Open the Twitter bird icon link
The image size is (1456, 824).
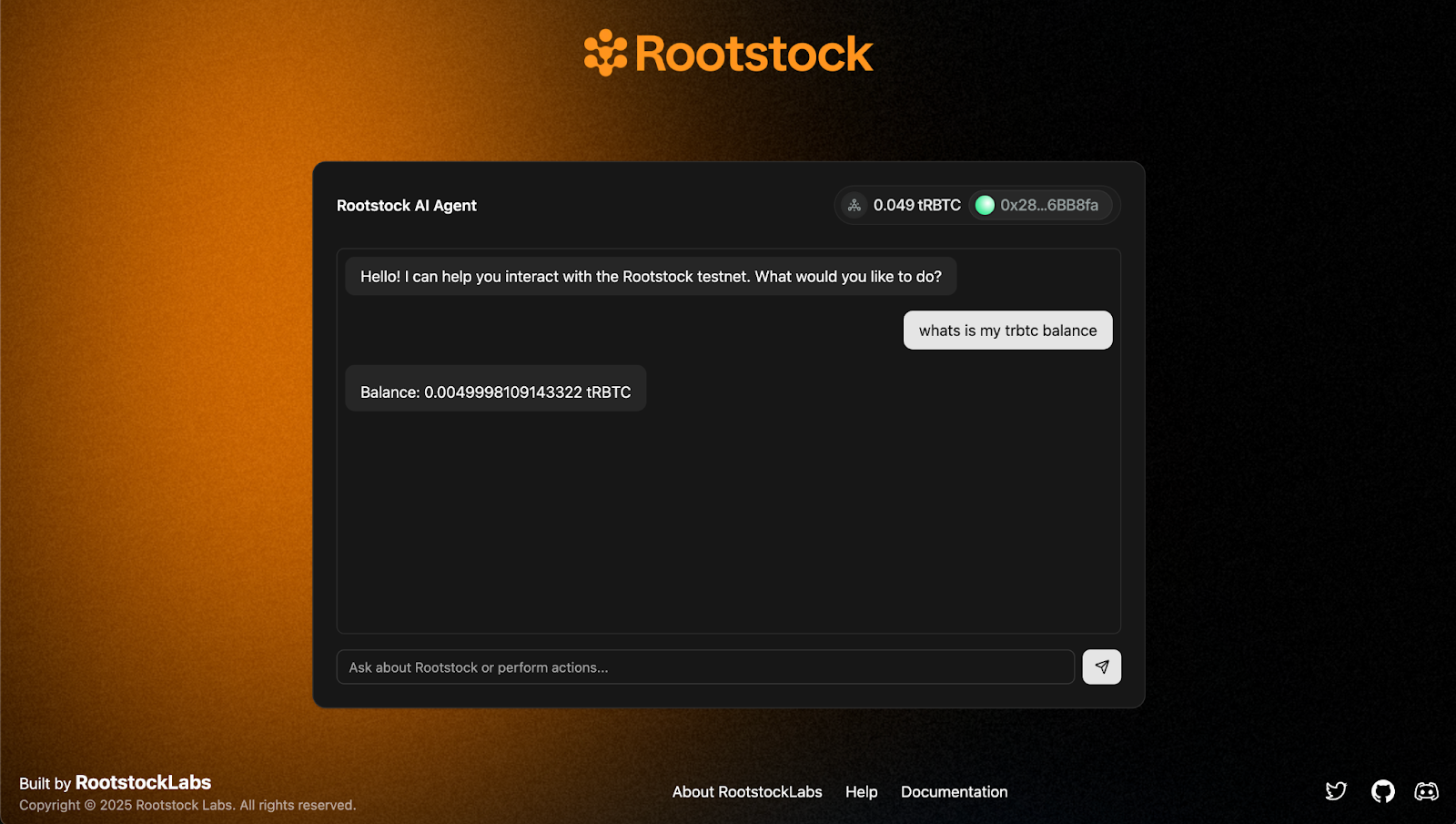click(1336, 791)
